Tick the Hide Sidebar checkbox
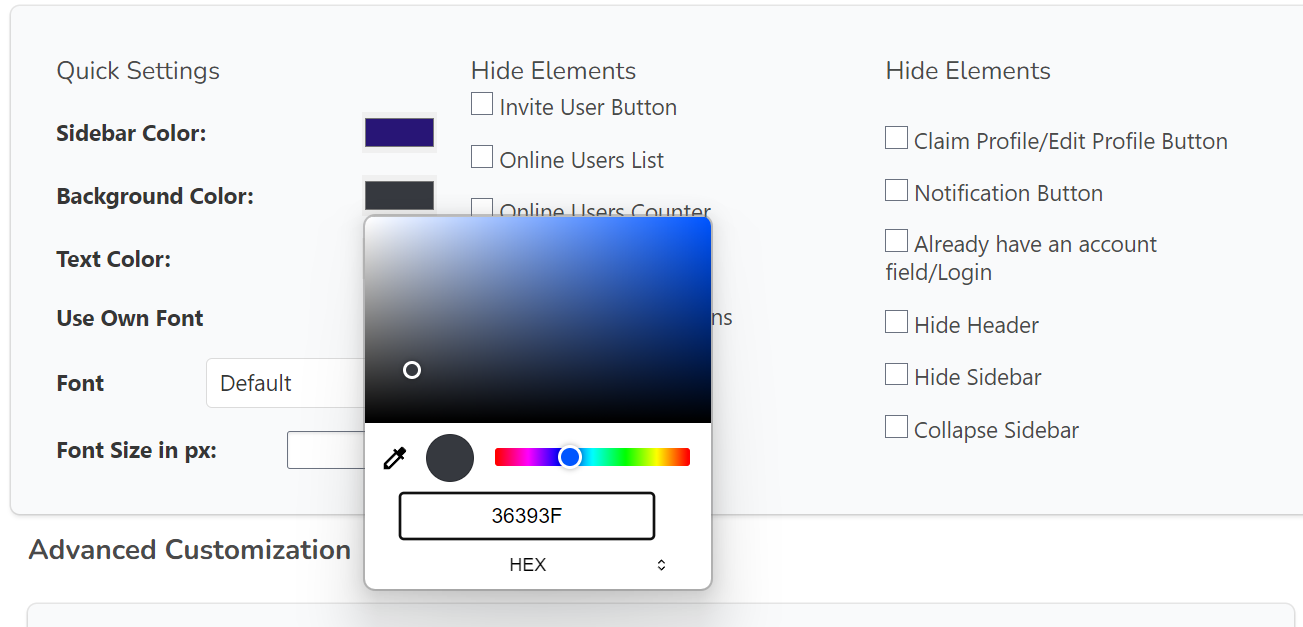Viewport: 1303px width, 627px height. (x=896, y=374)
